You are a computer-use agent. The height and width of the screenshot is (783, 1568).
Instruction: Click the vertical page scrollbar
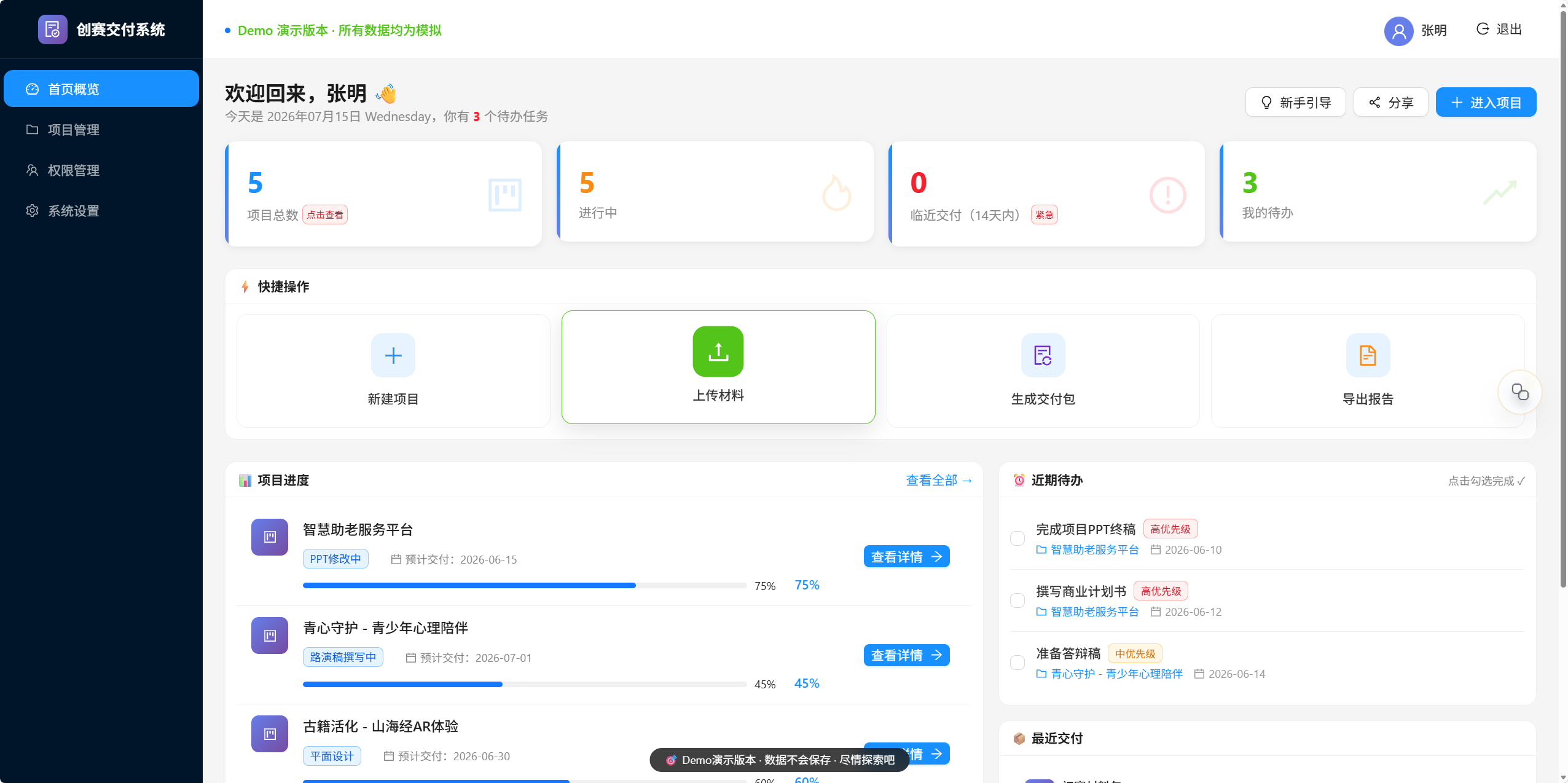pyautogui.click(x=1563, y=298)
